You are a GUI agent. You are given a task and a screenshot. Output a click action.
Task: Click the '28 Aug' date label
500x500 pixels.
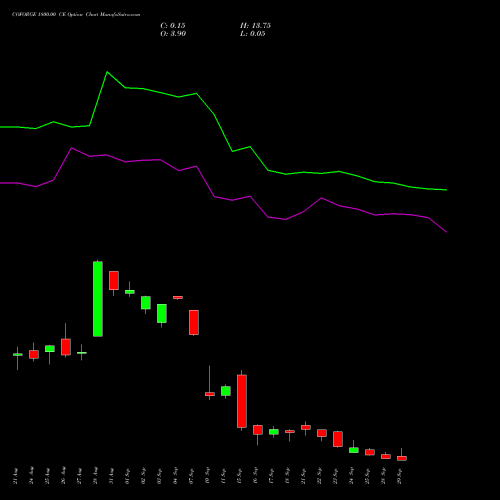[96, 476]
